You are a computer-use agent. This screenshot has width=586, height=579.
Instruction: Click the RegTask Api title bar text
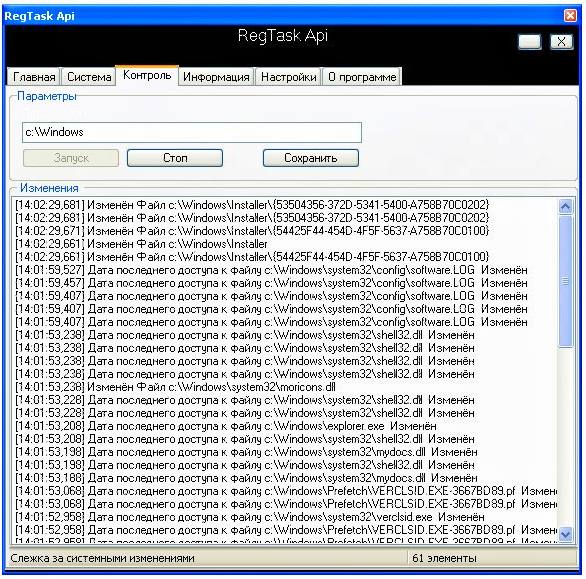click(39, 16)
